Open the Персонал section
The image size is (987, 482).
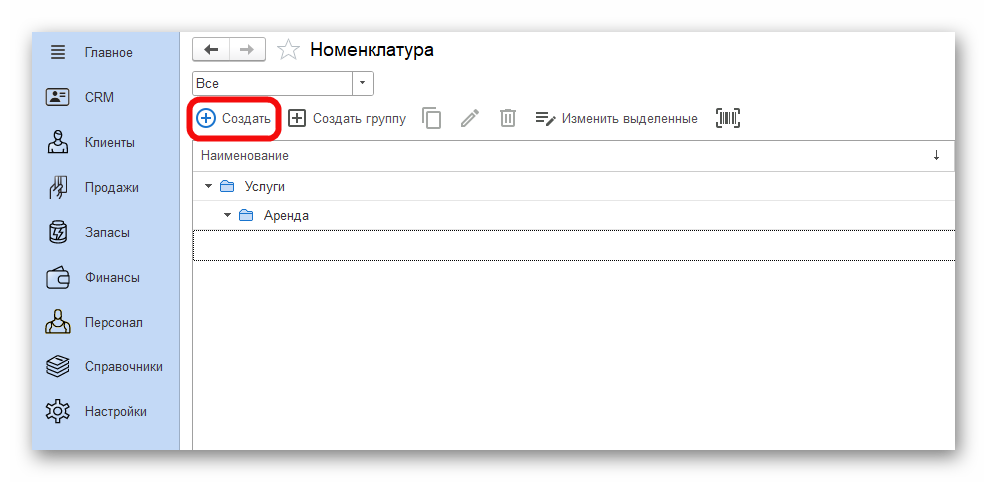[114, 322]
